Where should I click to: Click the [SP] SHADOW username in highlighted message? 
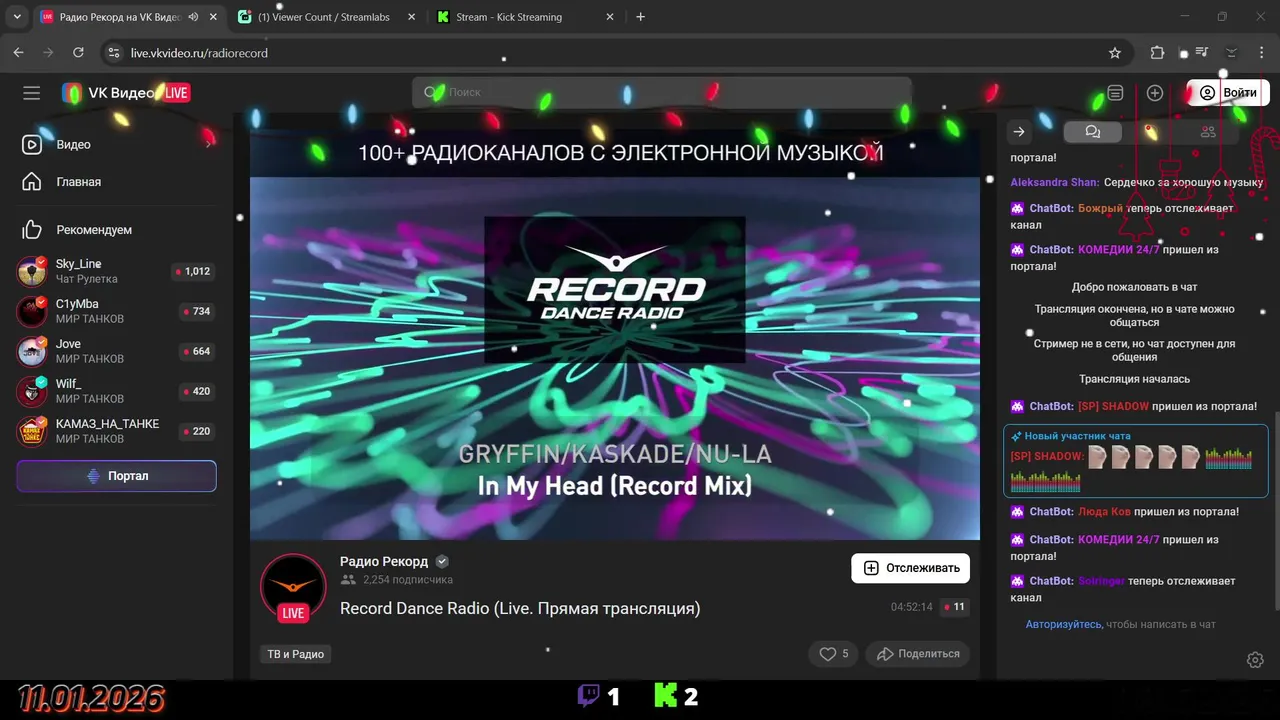pyautogui.click(x=1047, y=456)
